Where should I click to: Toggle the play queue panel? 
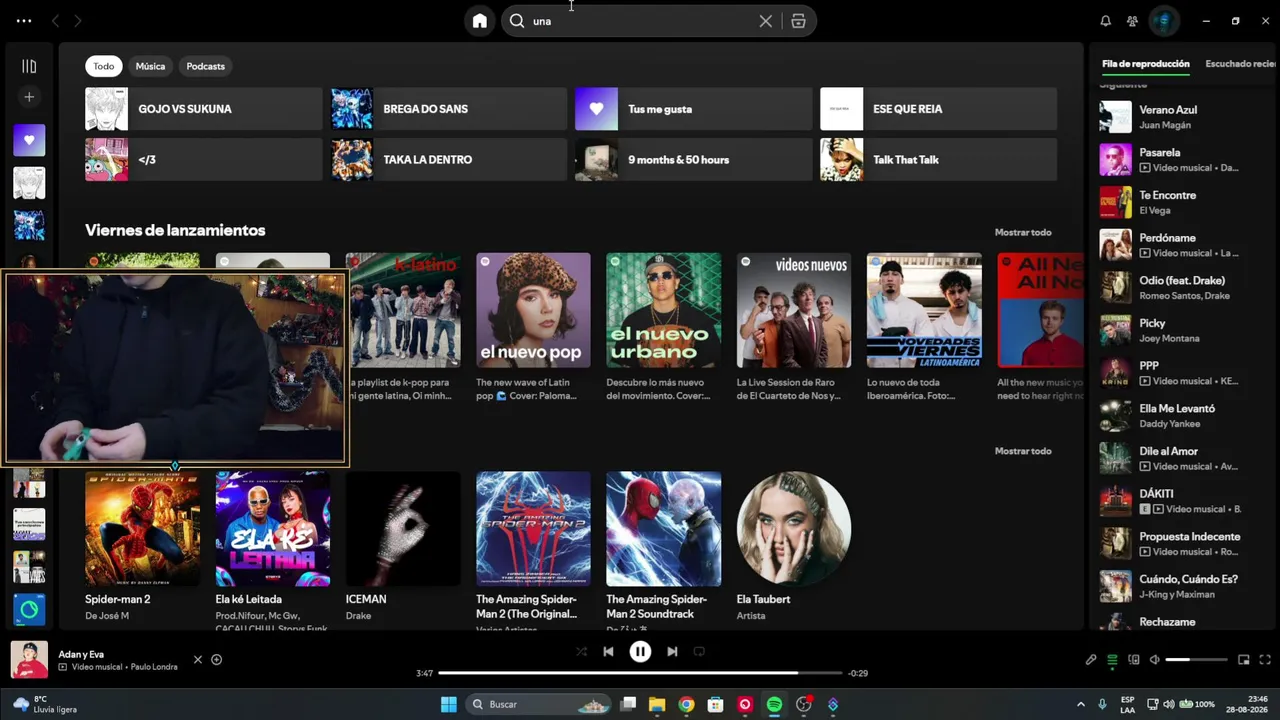click(x=1112, y=660)
